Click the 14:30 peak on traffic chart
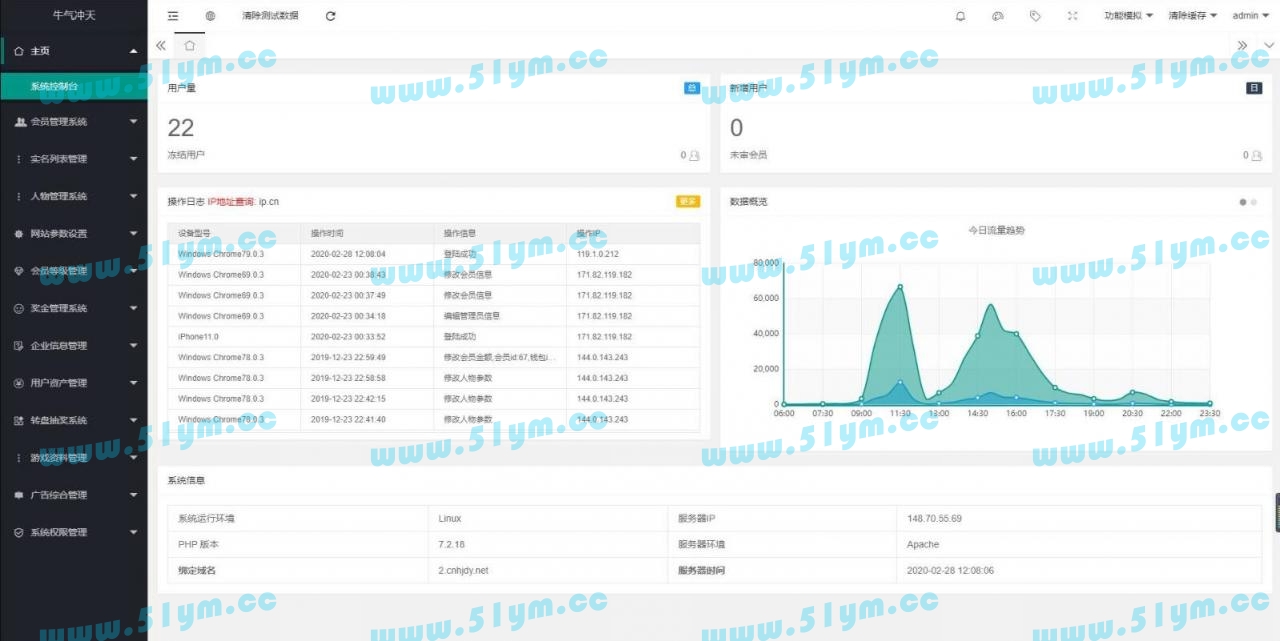This screenshot has height=641, width=1280. click(x=978, y=336)
